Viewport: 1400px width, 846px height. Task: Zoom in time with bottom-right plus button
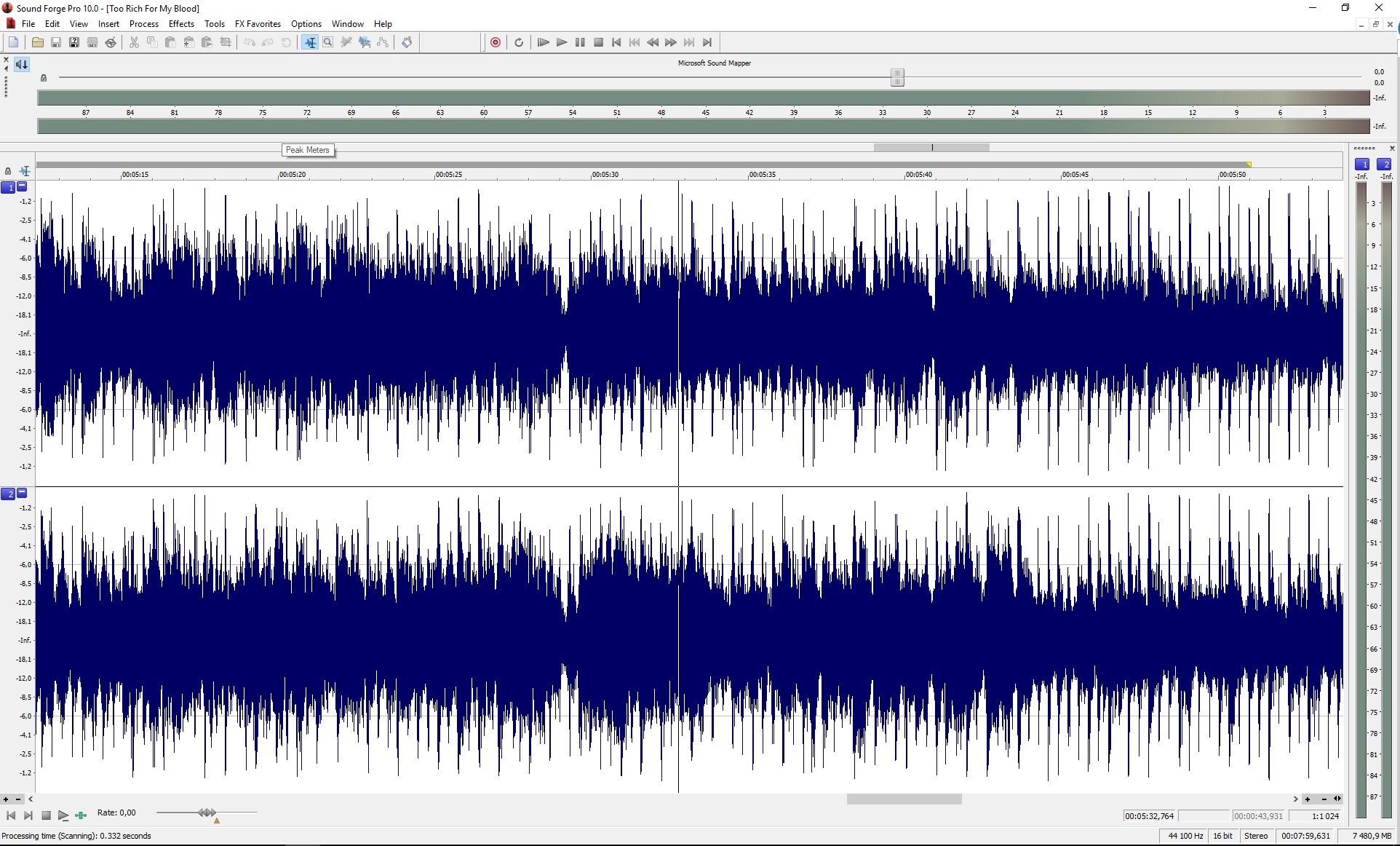pyautogui.click(x=1308, y=799)
